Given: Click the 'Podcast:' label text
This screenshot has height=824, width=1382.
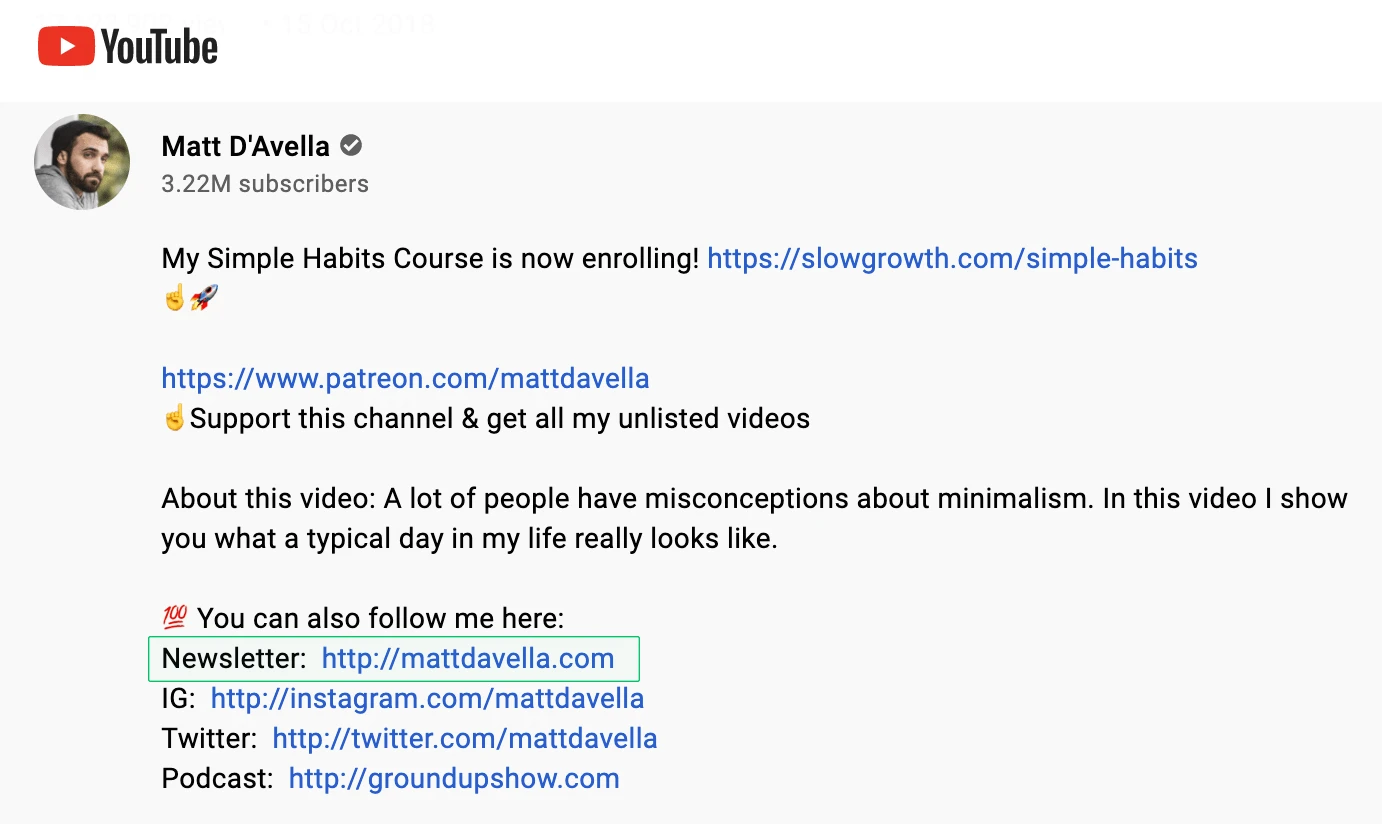Looking at the screenshot, I should point(217,778).
